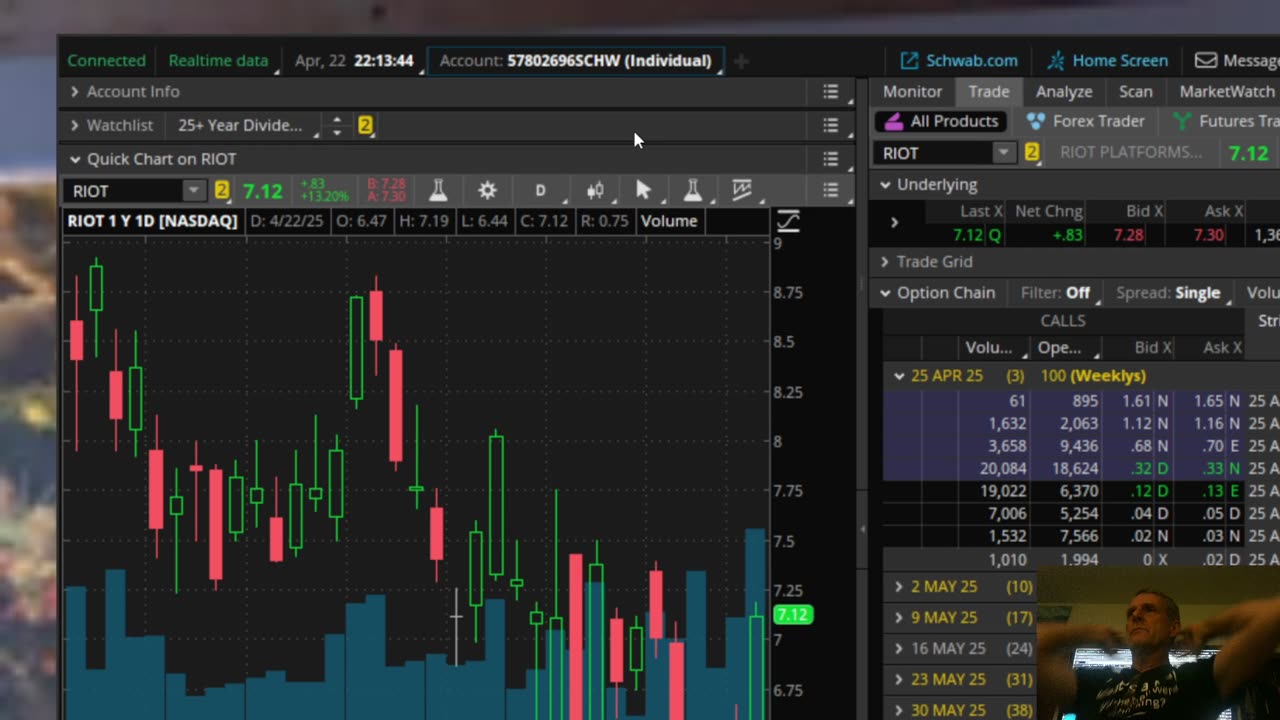Expand the 9 MAY 25 expiration

point(899,618)
